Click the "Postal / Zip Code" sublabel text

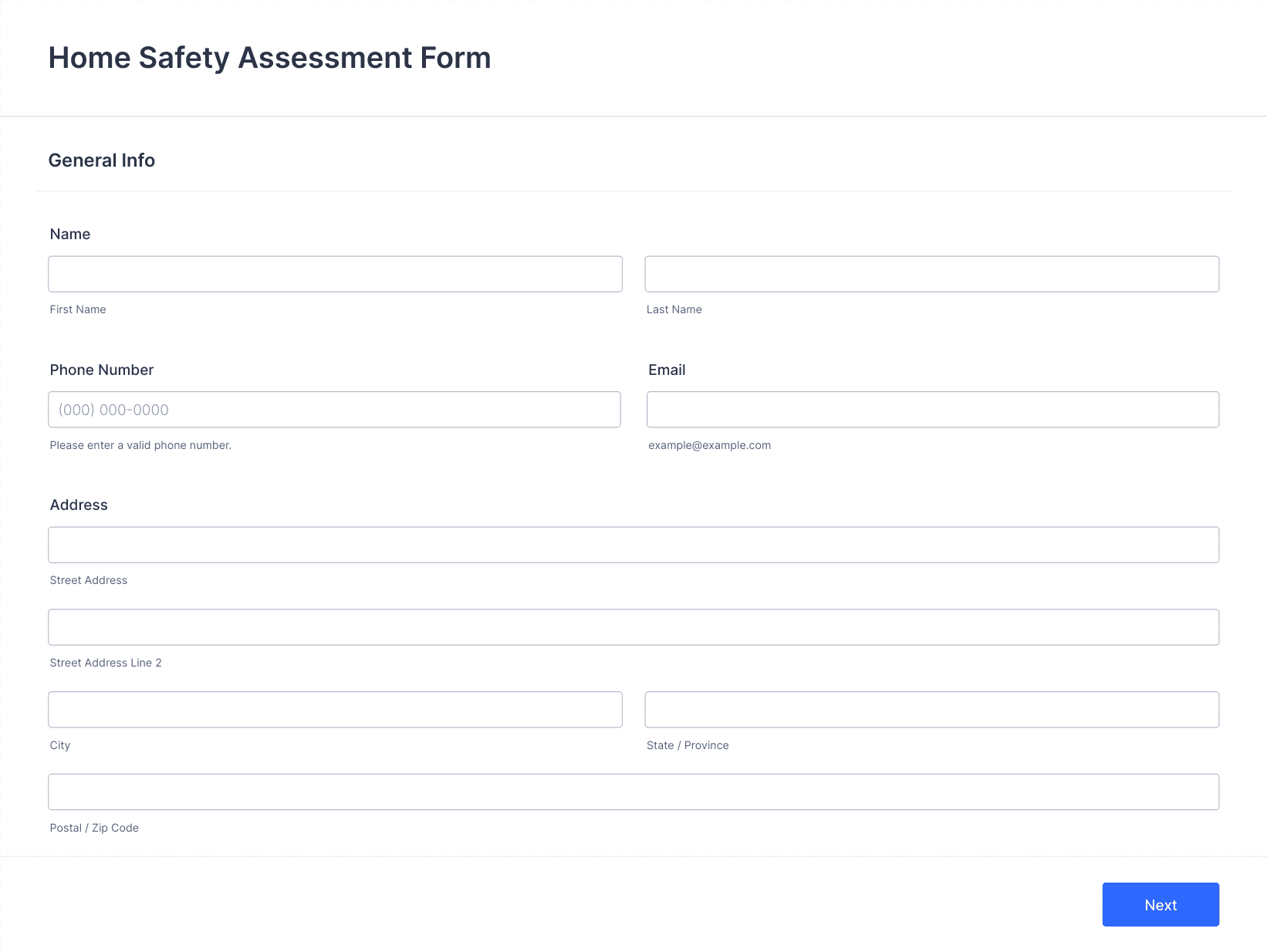coord(94,828)
